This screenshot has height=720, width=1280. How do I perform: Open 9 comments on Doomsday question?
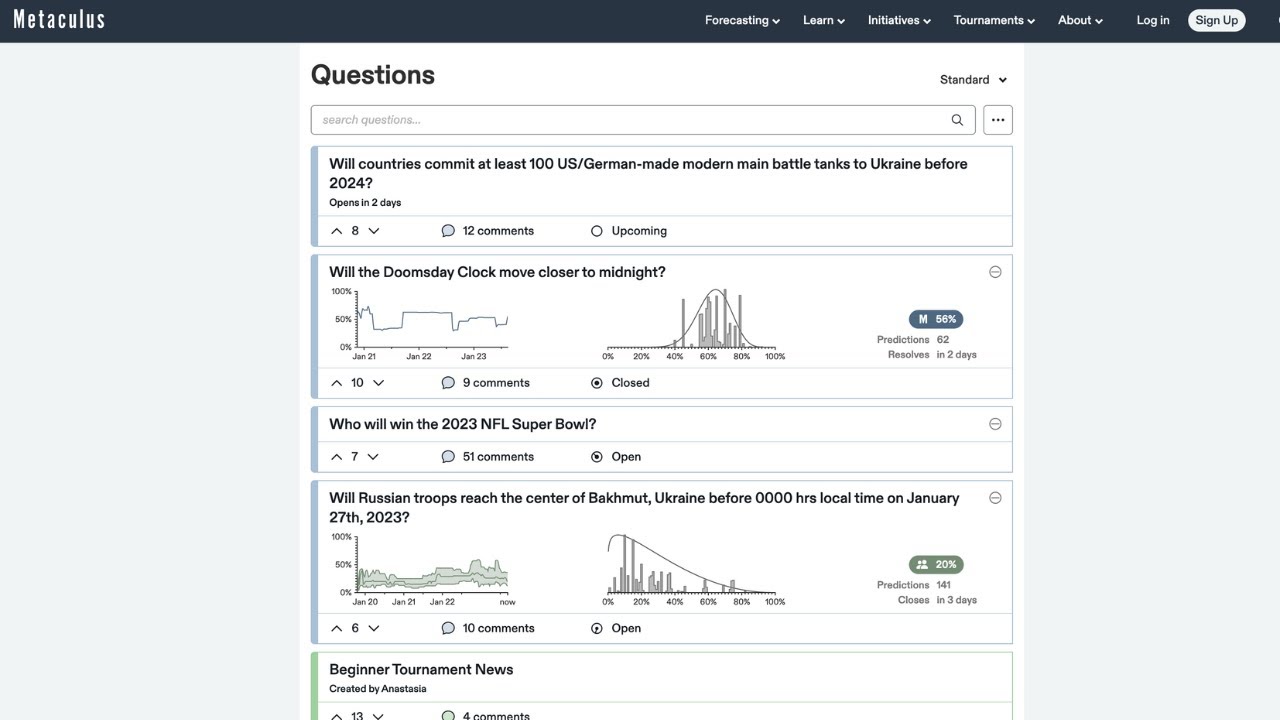click(496, 383)
